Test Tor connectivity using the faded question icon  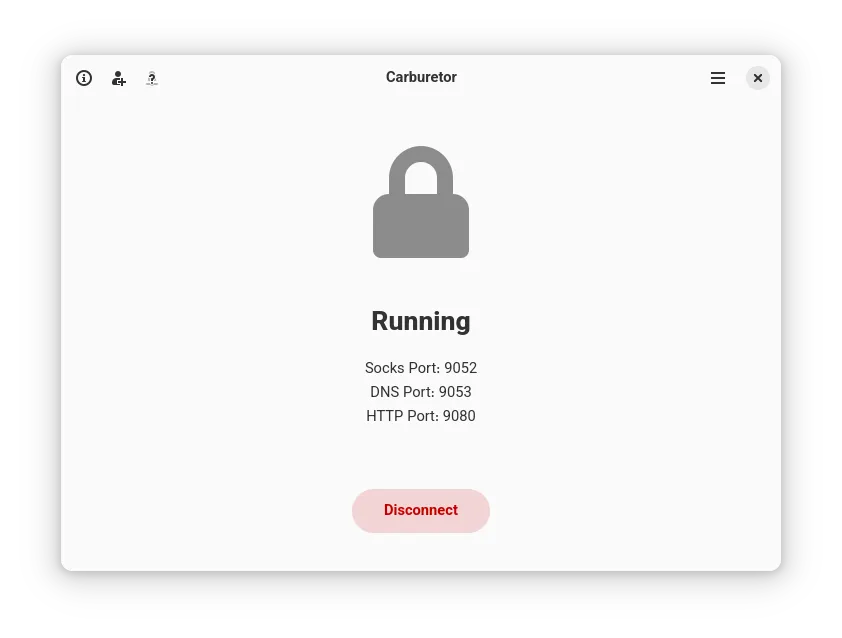click(152, 78)
